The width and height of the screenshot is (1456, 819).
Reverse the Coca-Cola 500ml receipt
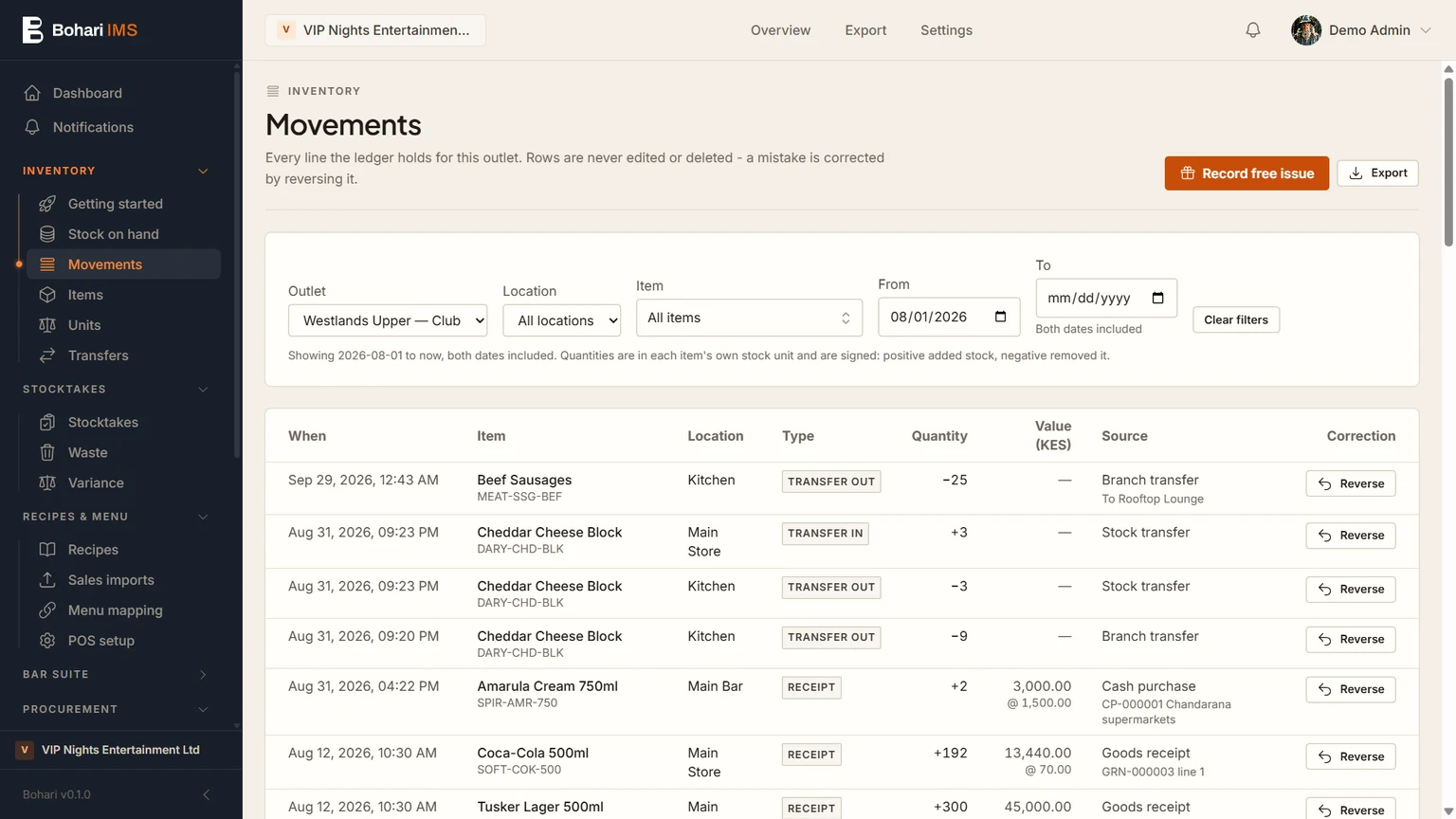pyautogui.click(x=1350, y=756)
